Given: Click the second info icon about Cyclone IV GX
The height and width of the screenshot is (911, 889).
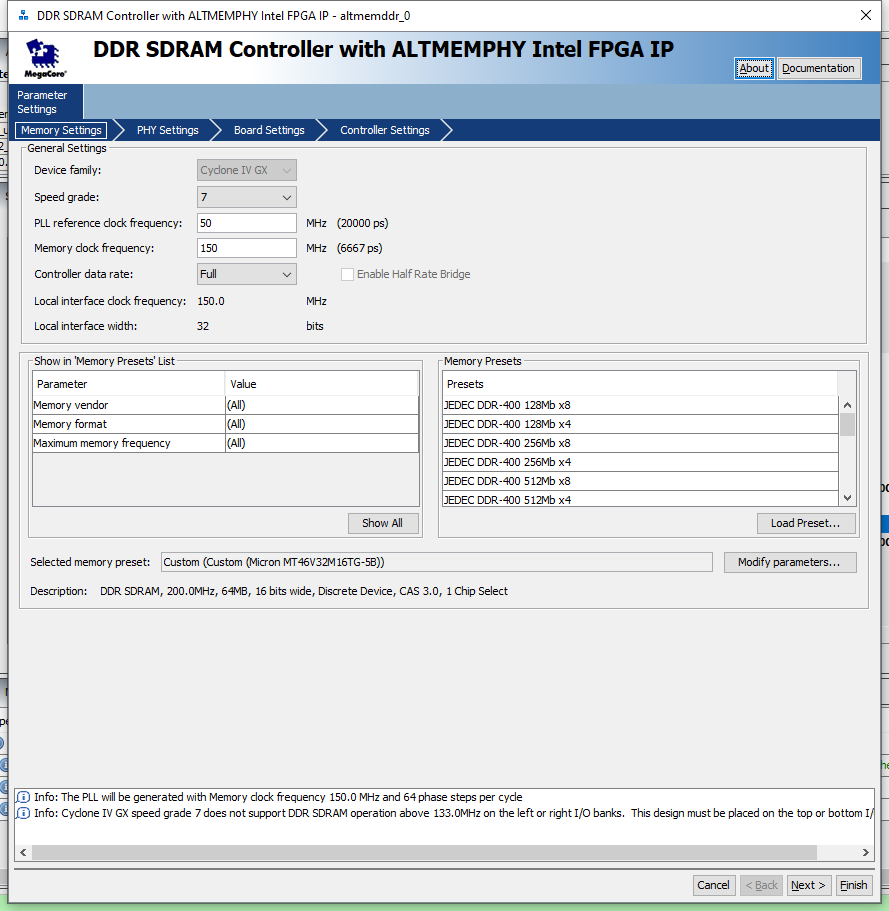Looking at the screenshot, I should coord(23,813).
